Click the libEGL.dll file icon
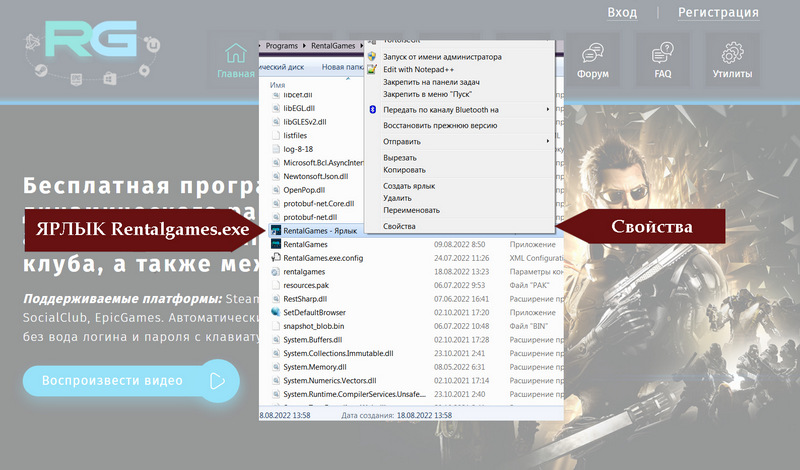800x470 pixels. pos(276,108)
